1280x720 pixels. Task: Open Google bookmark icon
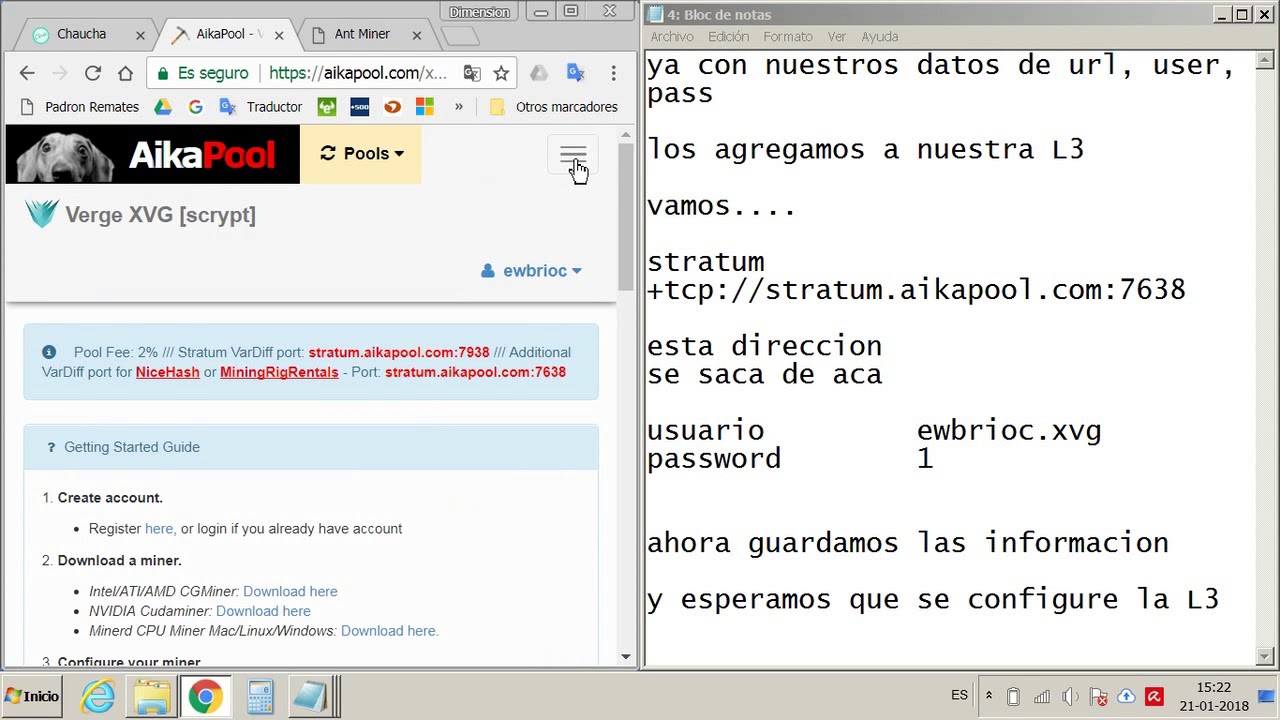click(195, 107)
